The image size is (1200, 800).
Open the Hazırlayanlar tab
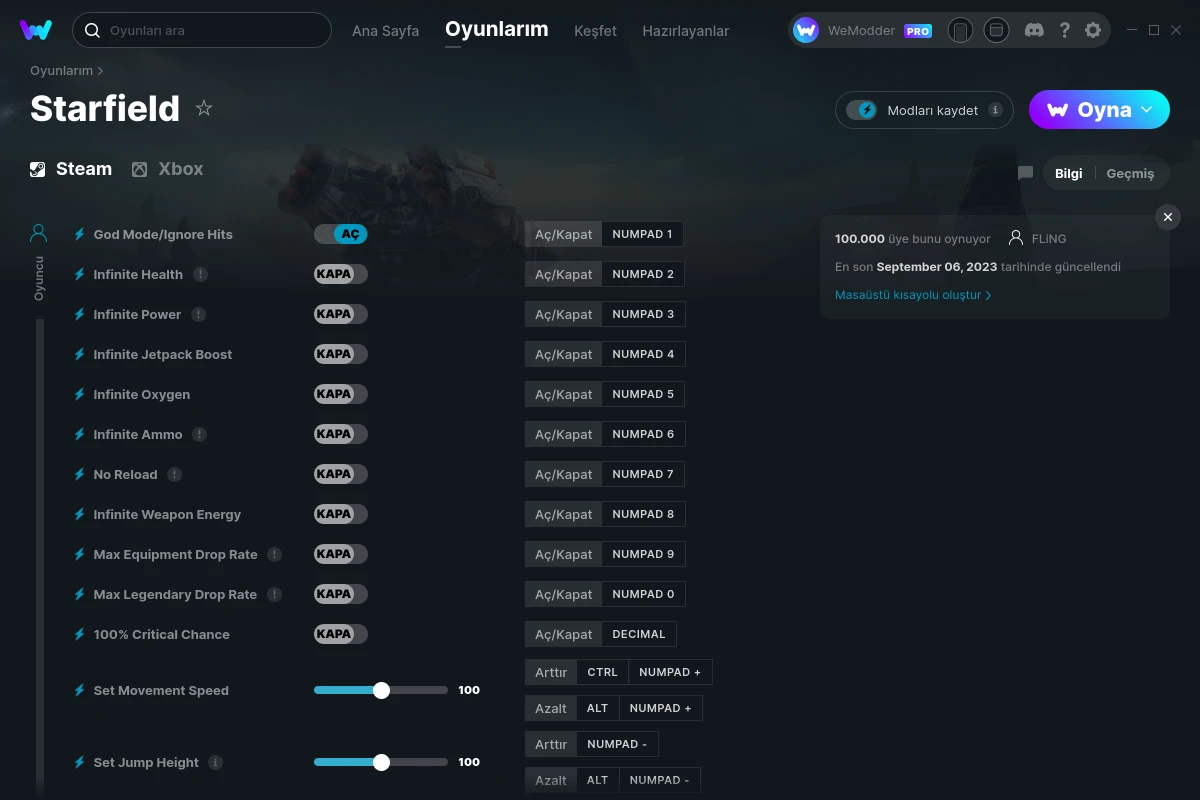(686, 31)
